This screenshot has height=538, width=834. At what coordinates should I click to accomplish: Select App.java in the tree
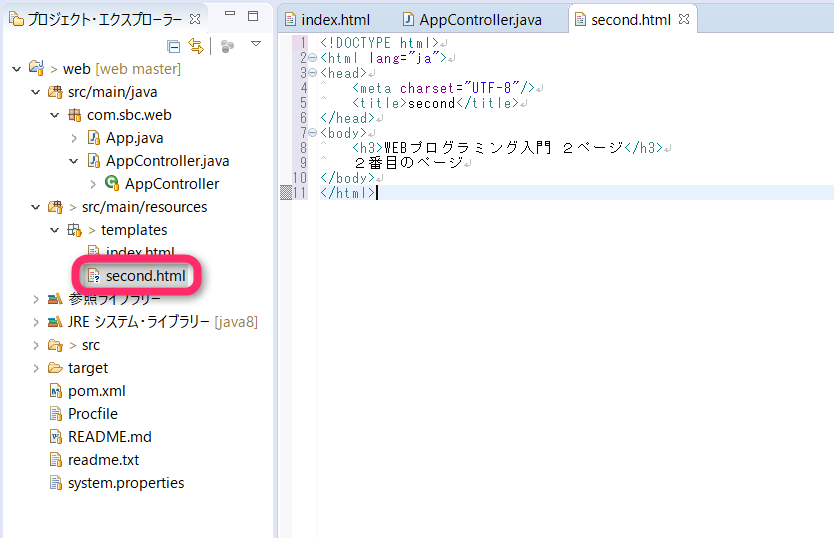[135, 138]
